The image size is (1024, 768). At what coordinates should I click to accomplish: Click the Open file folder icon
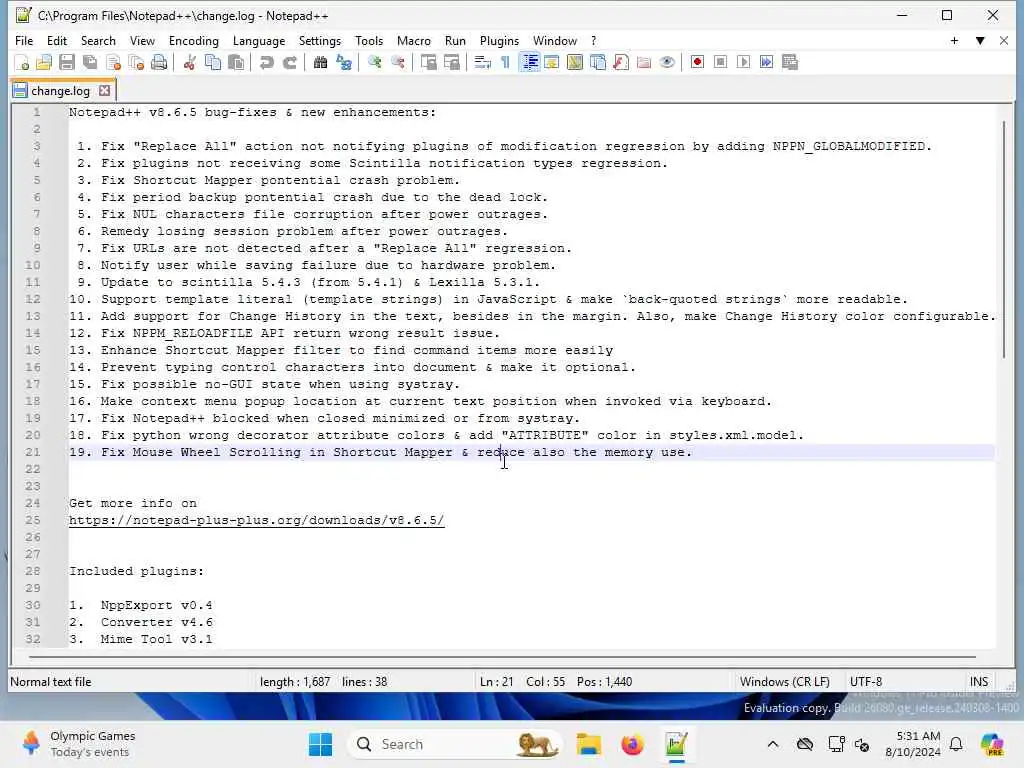(44, 63)
